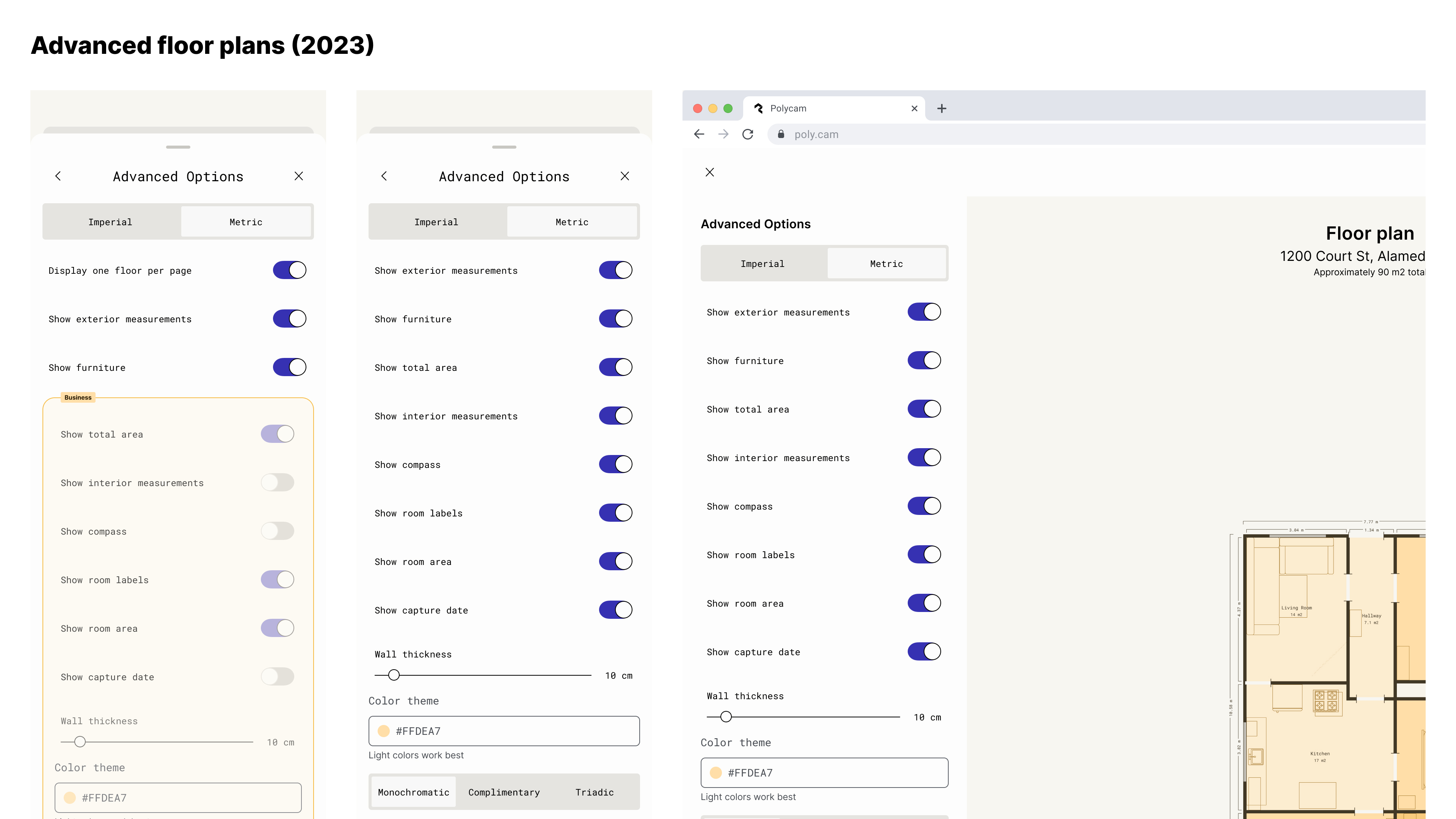Toggle Show compass in browser panel

pyautogui.click(x=925, y=507)
